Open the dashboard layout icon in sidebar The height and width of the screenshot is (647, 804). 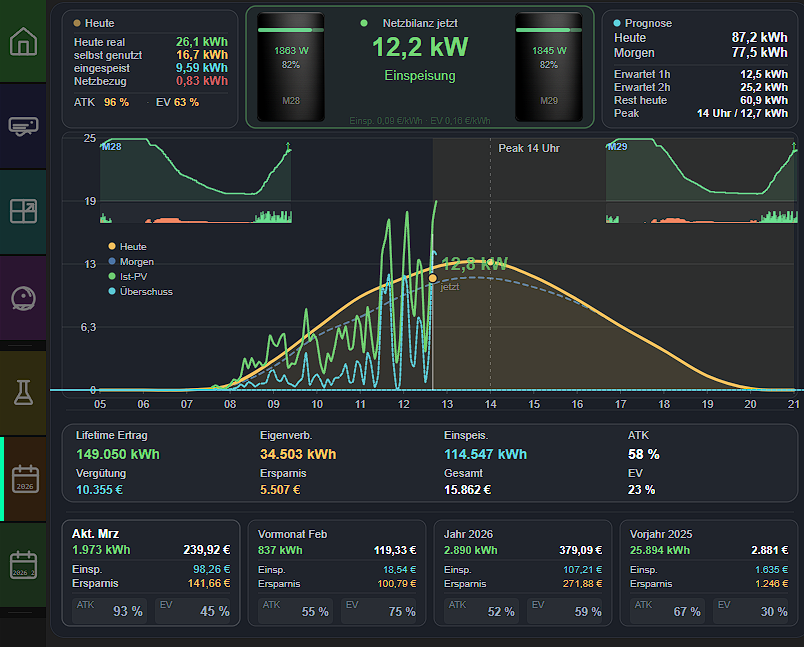[23, 211]
